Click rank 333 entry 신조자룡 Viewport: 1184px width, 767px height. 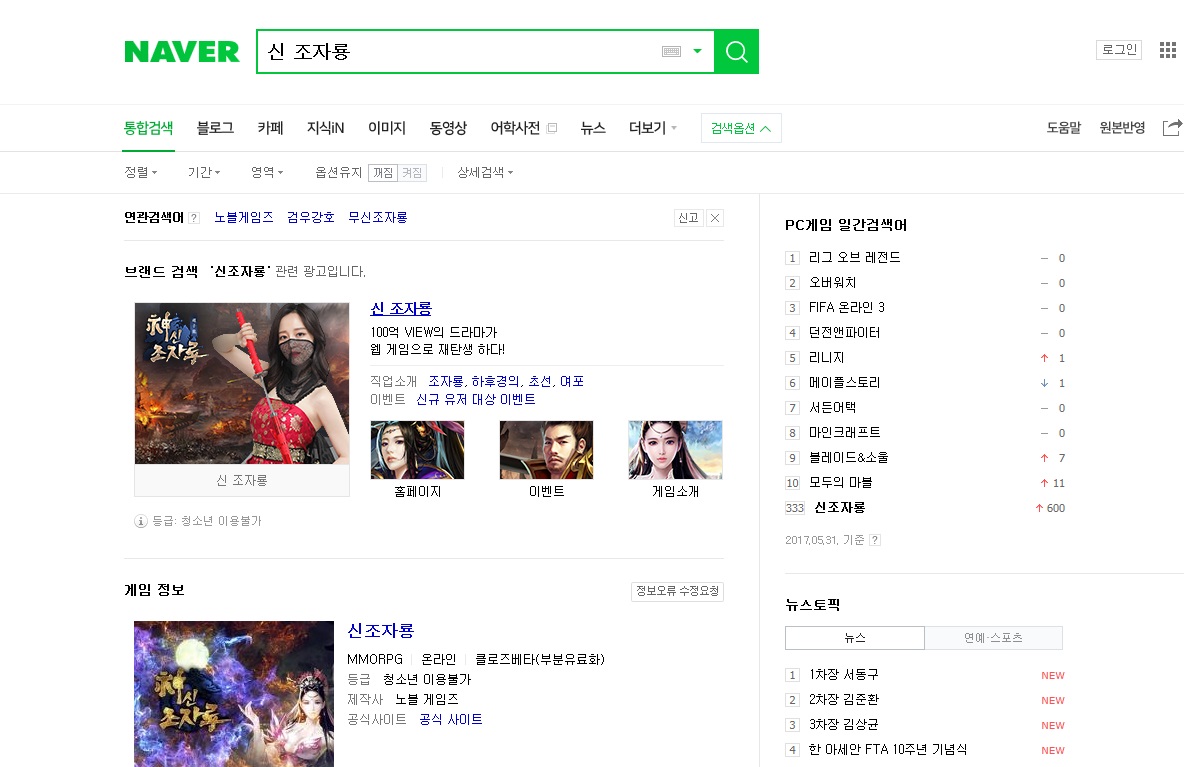[840, 507]
